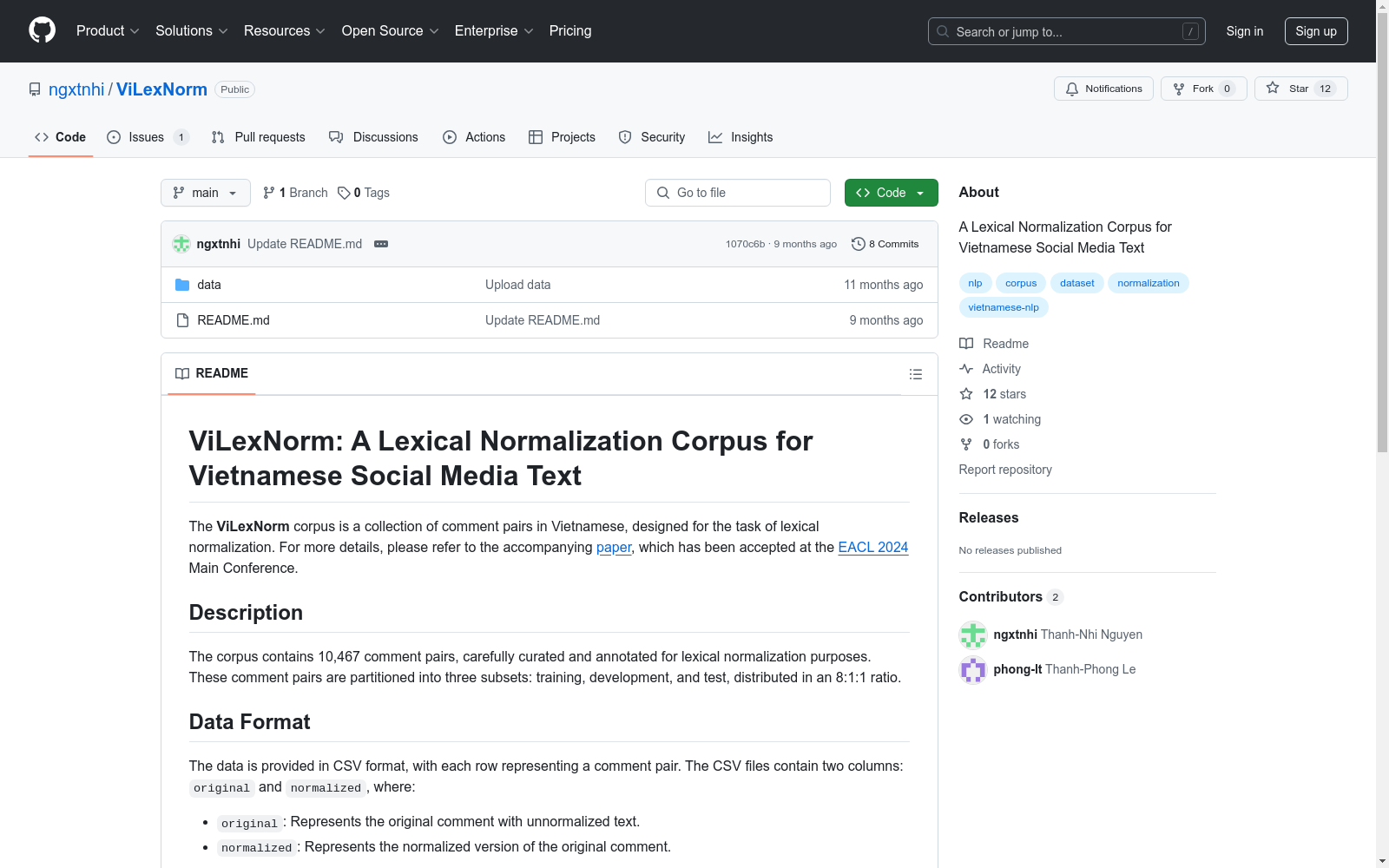The height and width of the screenshot is (868, 1389).
Task: Click the phong-lt contributor avatar
Action: pyautogui.click(x=973, y=669)
